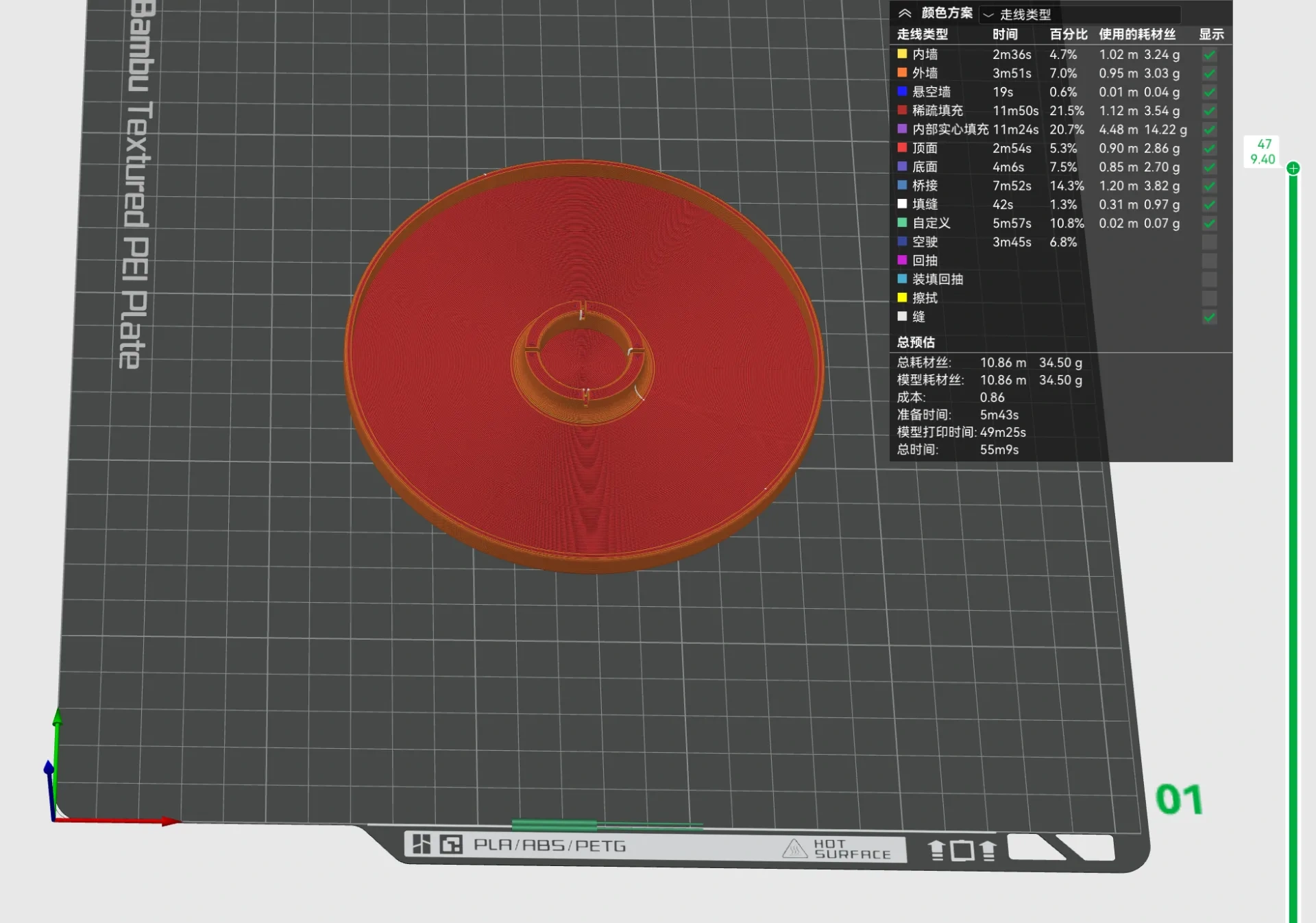Click the 稀疏填充 percentage 21.5%
Image resolution: width=1316 pixels, height=923 pixels.
tap(1067, 110)
